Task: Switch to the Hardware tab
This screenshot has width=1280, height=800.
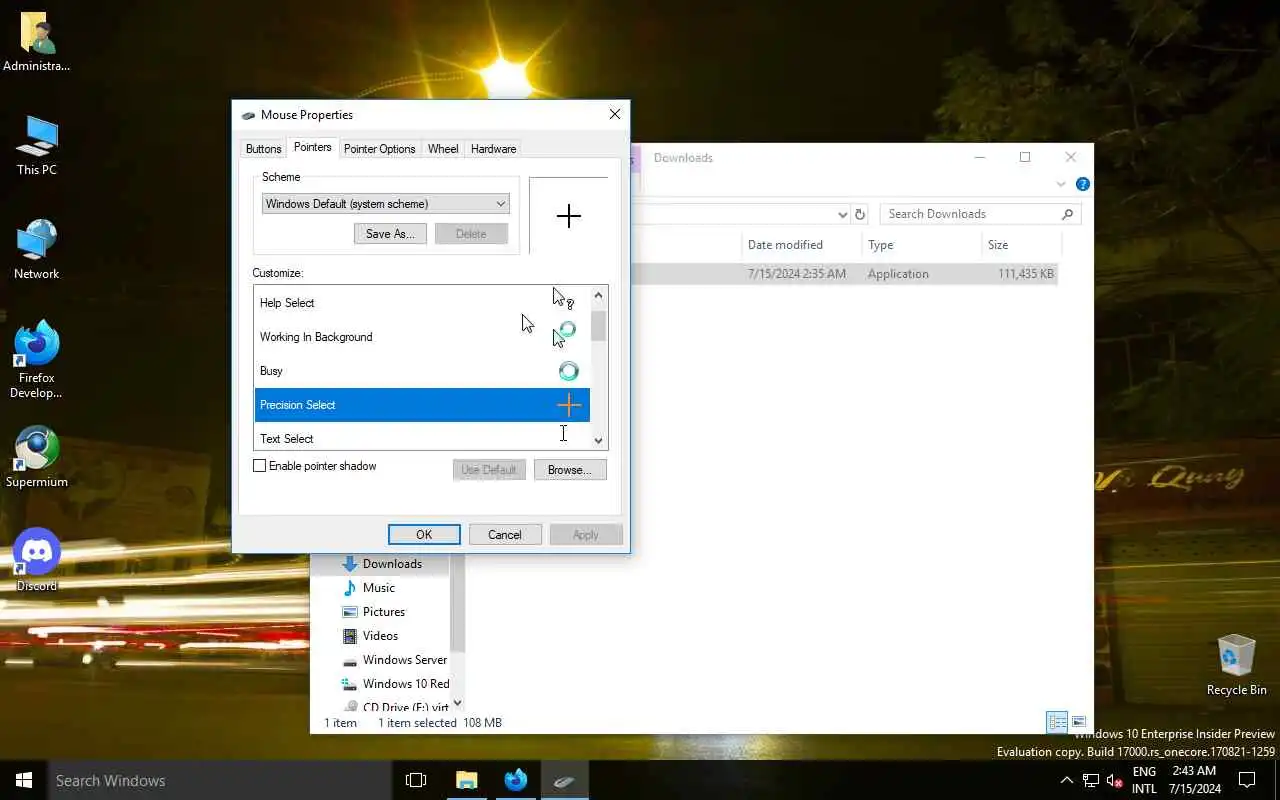Action: click(x=493, y=149)
